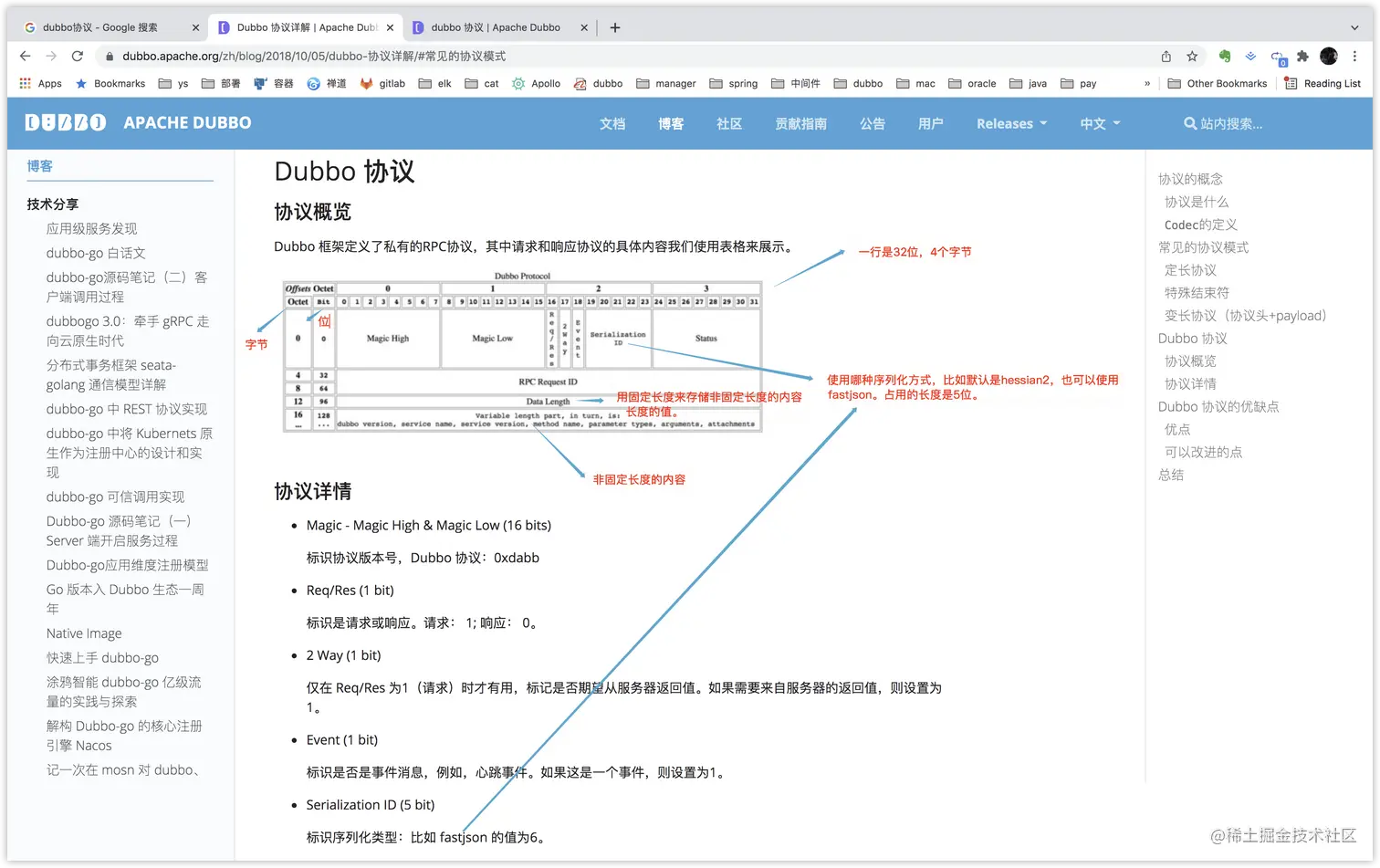Open the Reading List
The width and height of the screenshot is (1380, 868).
(x=1322, y=83)
